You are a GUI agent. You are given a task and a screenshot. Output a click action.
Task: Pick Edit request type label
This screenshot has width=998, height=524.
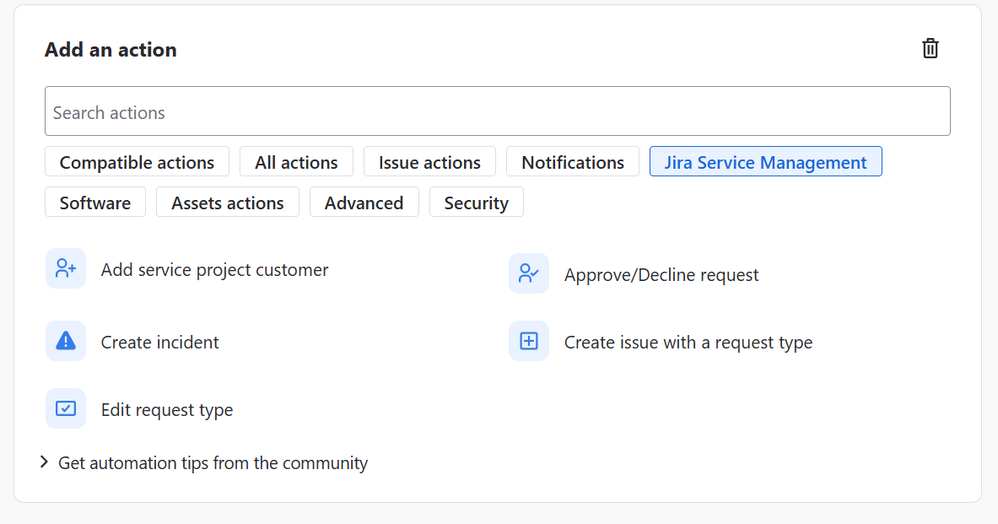click(167, 409)
